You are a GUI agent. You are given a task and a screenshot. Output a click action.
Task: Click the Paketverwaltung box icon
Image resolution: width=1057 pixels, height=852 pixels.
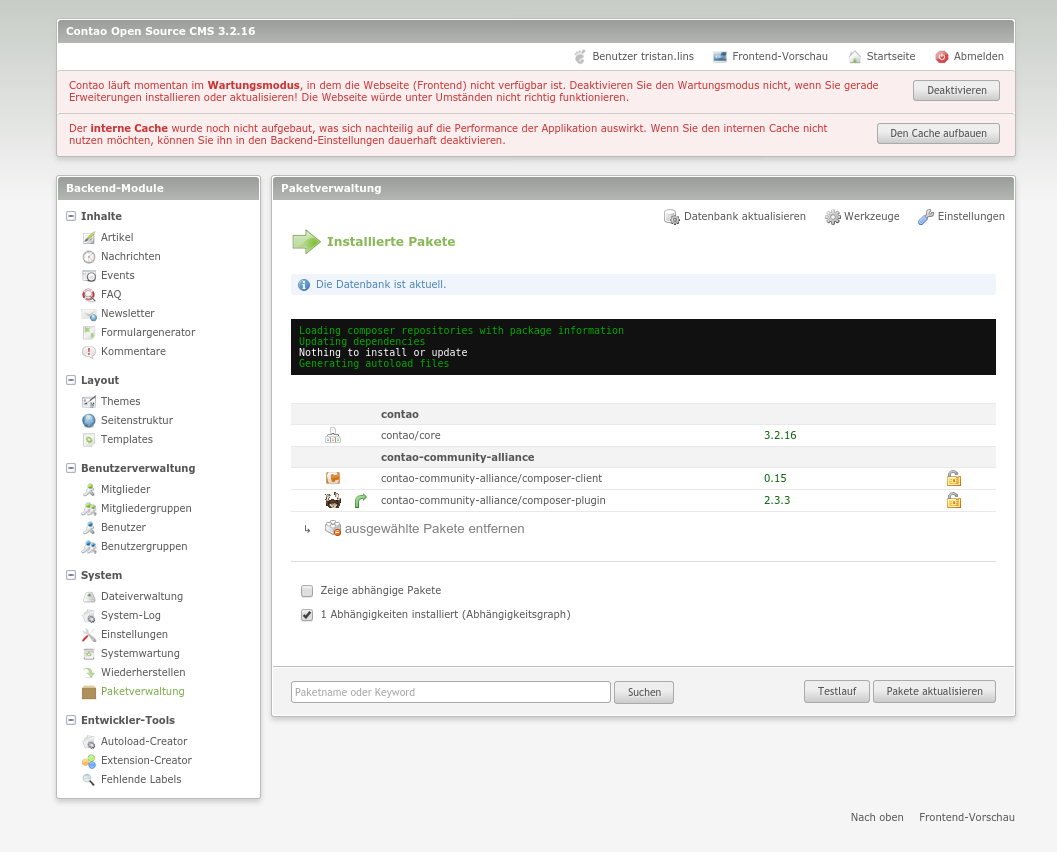coord(88,692)
